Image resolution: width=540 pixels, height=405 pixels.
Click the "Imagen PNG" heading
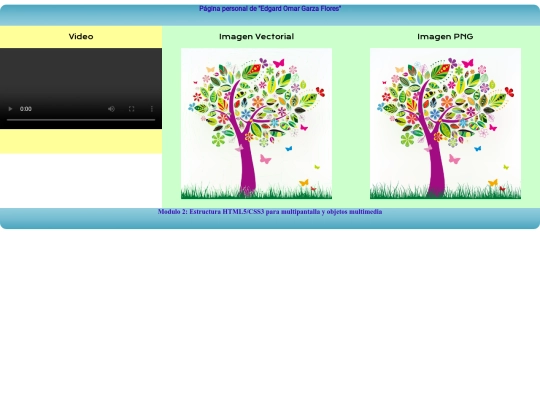pos(445,37)
